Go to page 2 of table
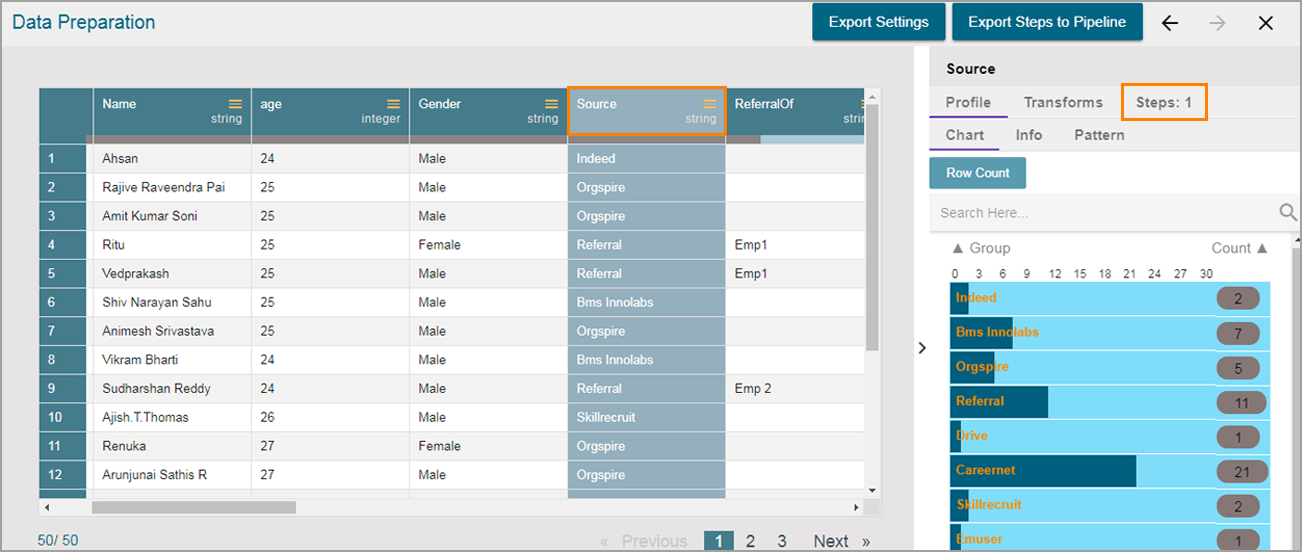 tap(750, 541)
